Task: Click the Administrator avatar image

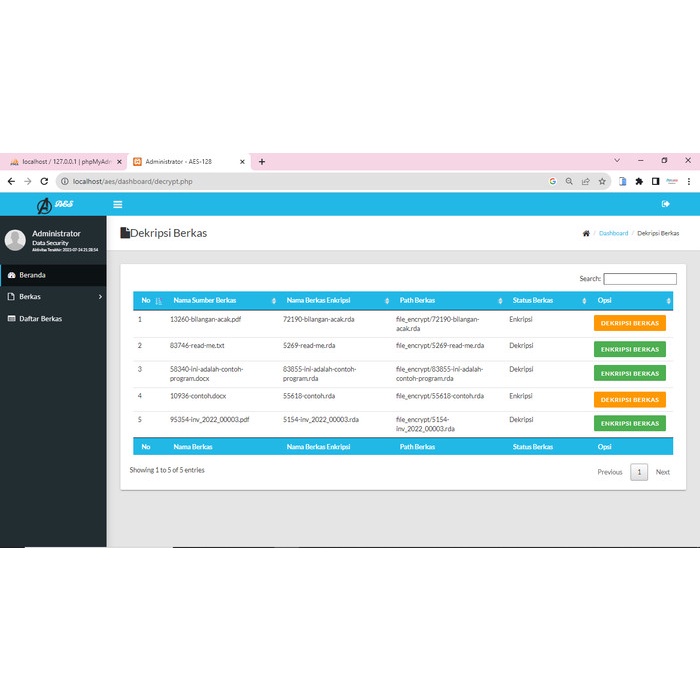Action: [x=15, y=240]
